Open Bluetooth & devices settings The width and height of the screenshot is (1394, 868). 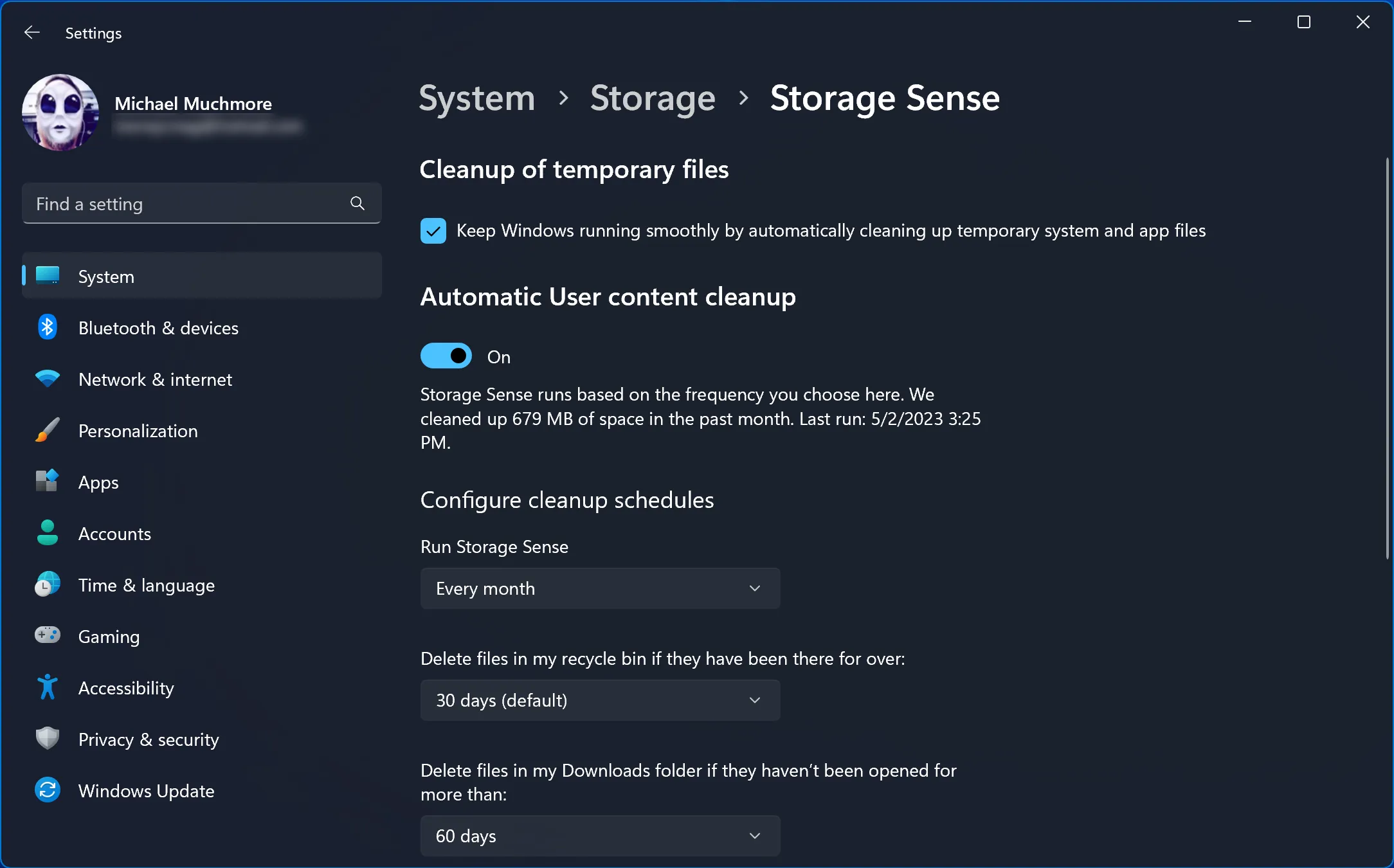pos(202,328)
